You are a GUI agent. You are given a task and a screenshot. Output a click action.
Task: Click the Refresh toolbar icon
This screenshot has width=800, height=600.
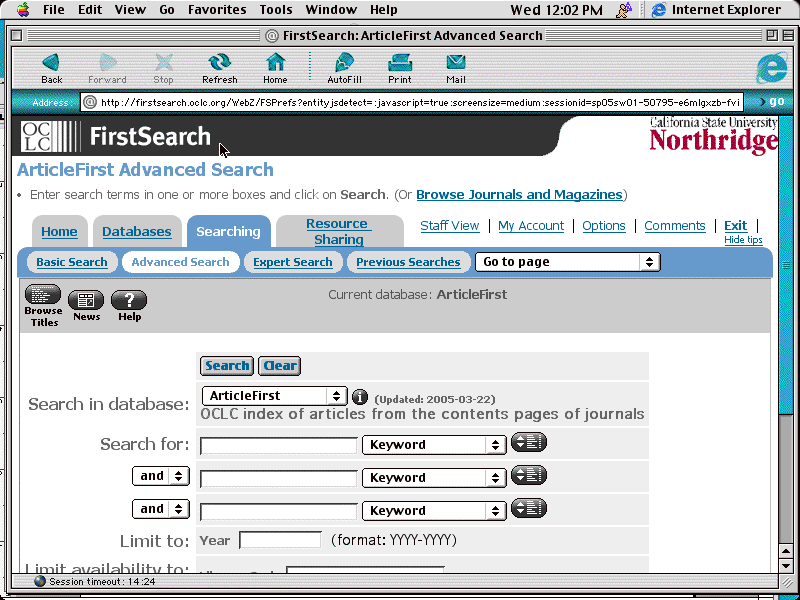(x=219, y=68)
